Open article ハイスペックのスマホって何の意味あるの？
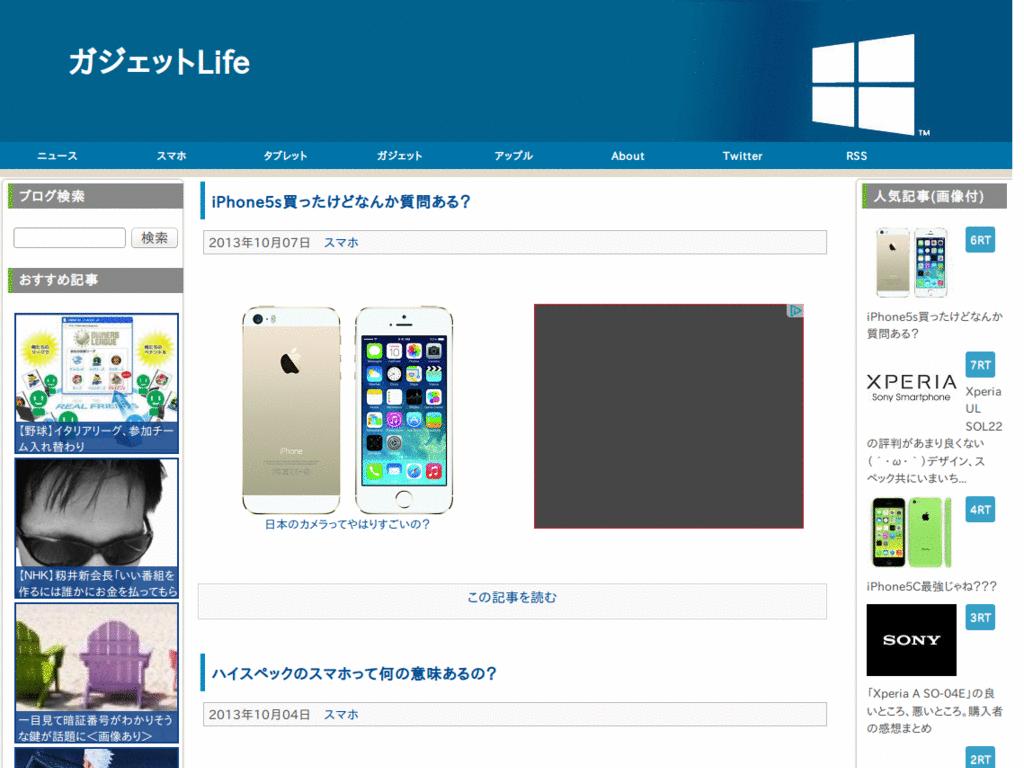The height and width of the screenshot is (768, 1024). [x=354, y=674]
